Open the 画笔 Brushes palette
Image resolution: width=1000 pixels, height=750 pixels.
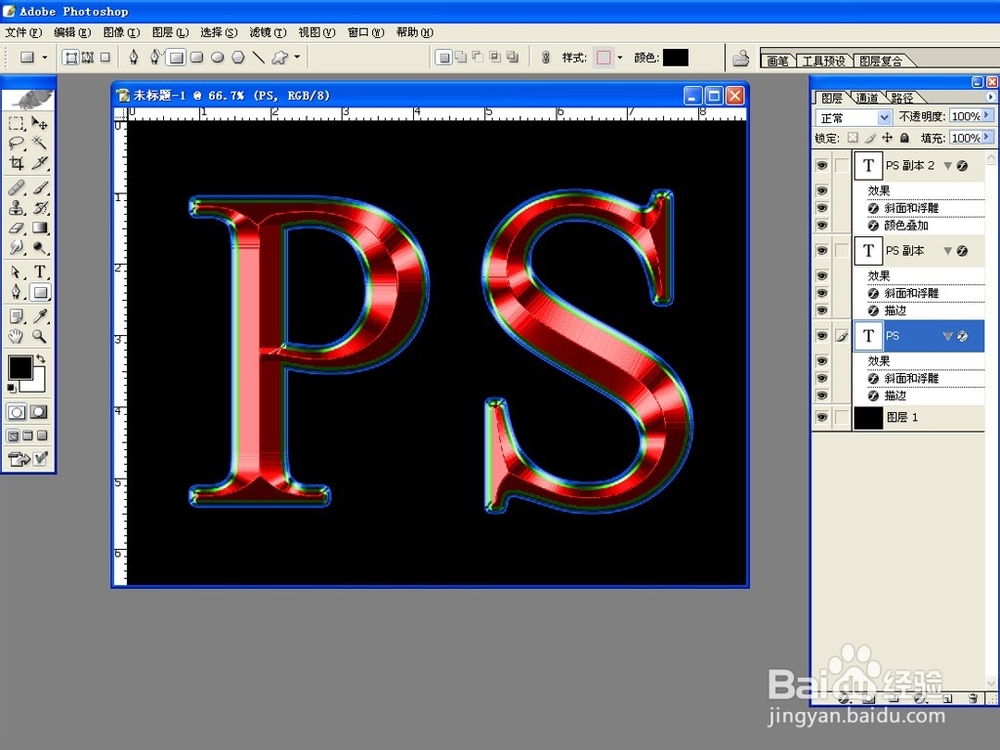[778, 60]
